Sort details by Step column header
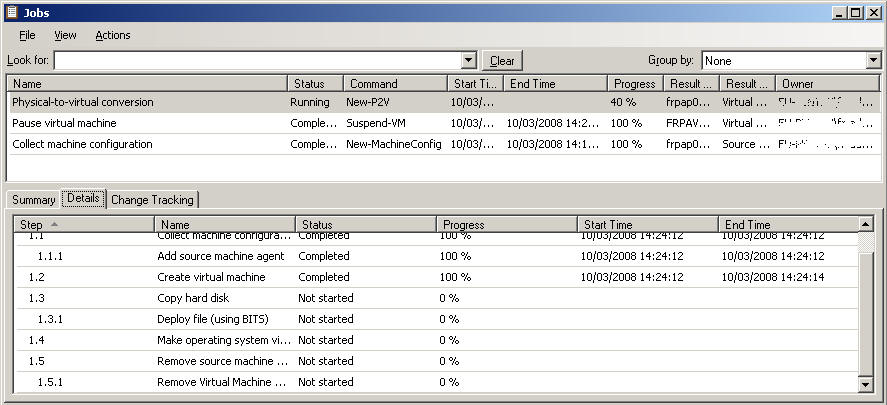Viewport: 887px width, 405px height. click(x=84, y=225)
